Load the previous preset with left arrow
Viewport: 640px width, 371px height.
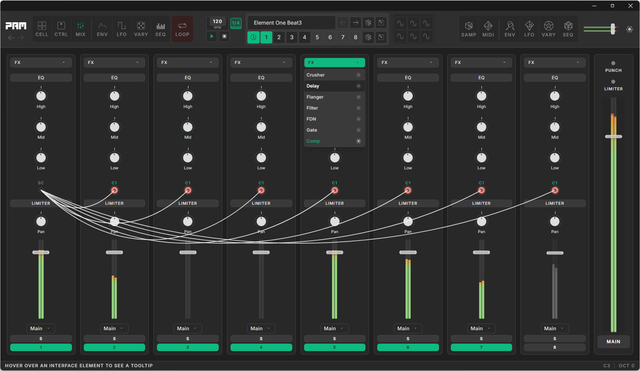[x=343, y=23]
